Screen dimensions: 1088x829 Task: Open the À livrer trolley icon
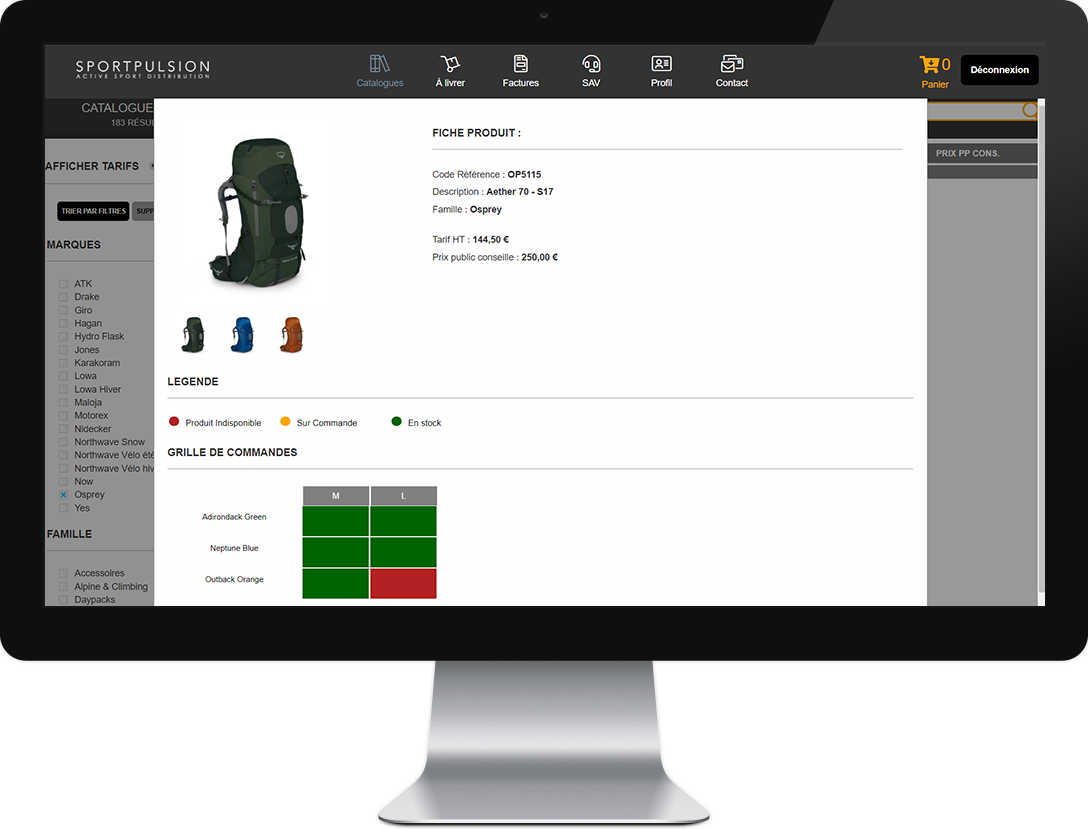(450, 64)
